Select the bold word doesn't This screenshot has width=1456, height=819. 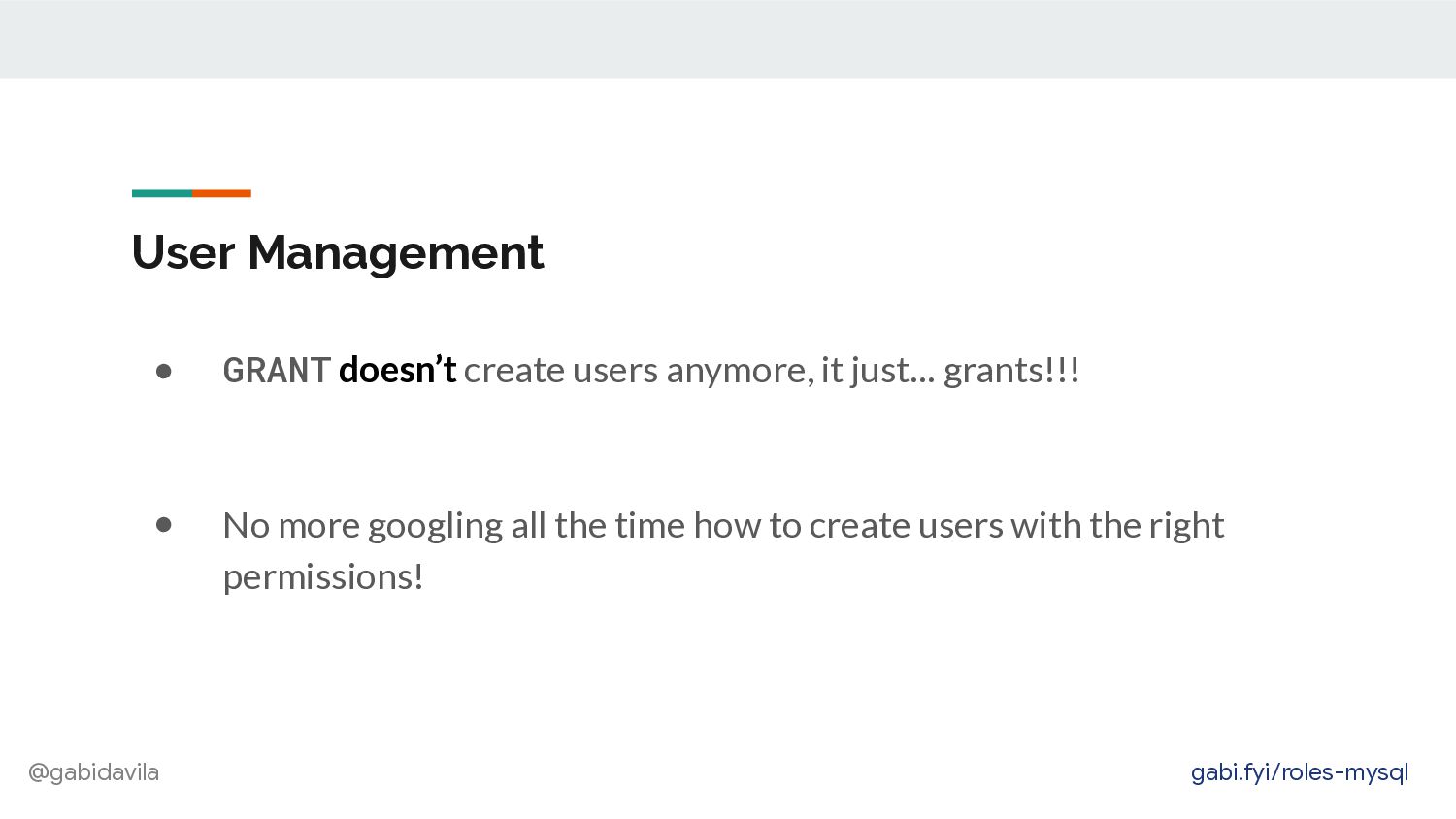coord(397,370)
